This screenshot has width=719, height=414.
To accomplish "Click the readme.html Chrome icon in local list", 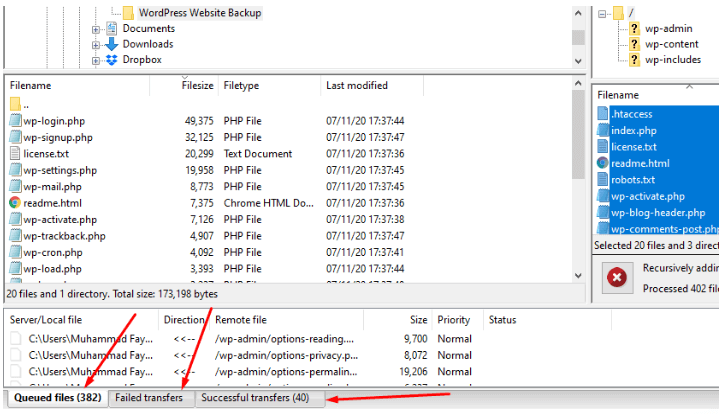I will [15, 203].
